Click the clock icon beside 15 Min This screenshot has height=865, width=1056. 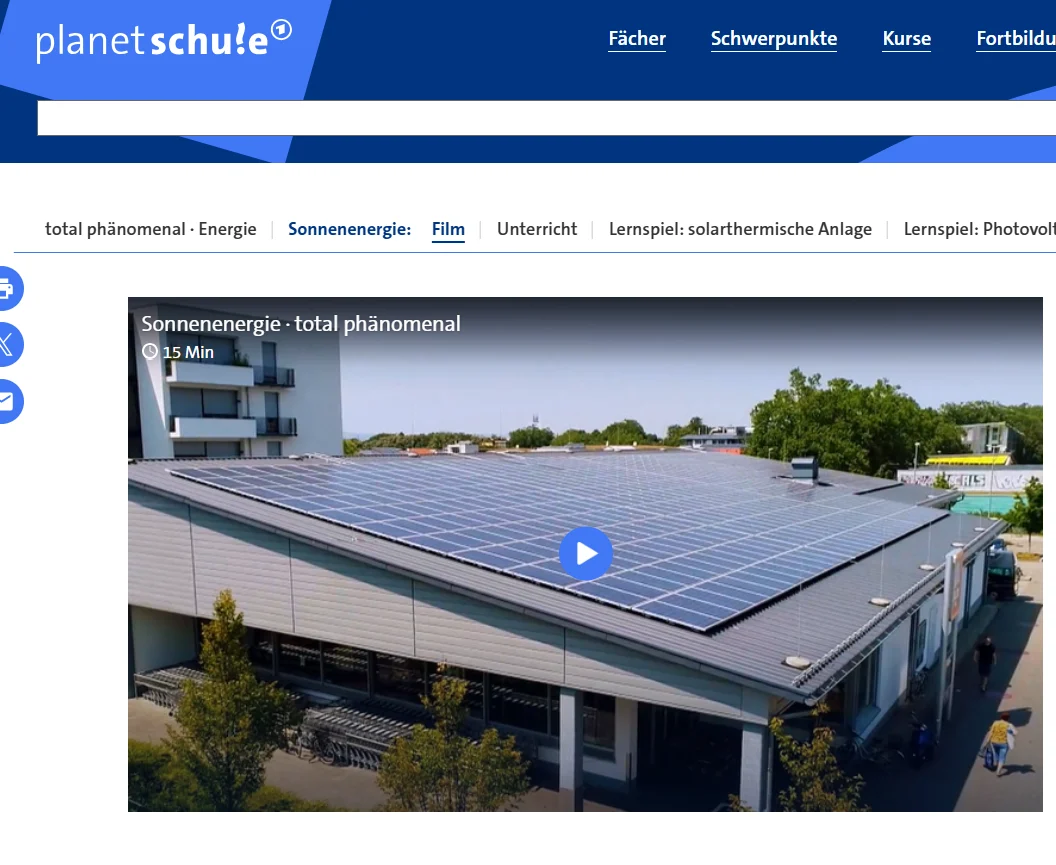[x=150, y=352]
